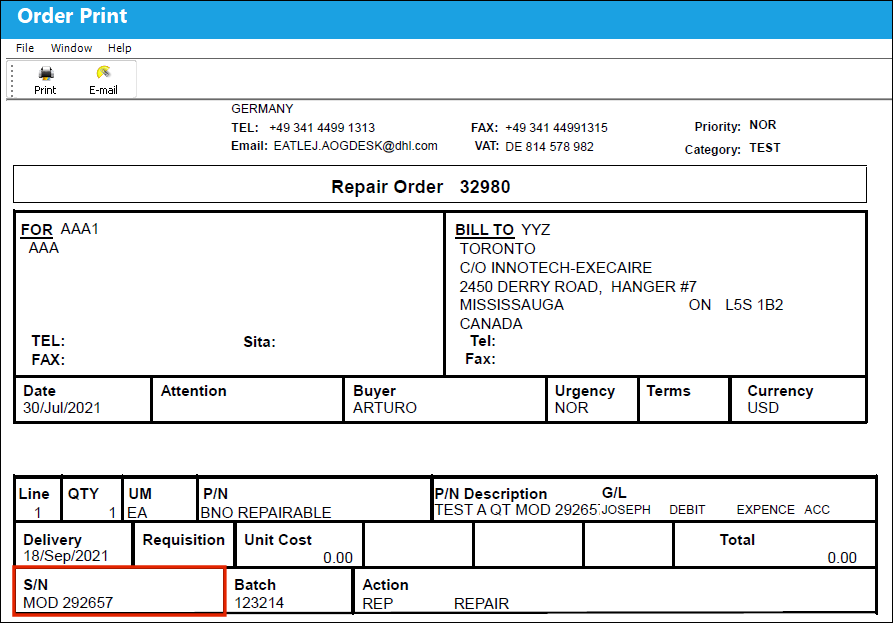This screenshot has height=623, width=893.
Task: Click the street address 2450 DERRY ROAD
Action: click(530, 286)
